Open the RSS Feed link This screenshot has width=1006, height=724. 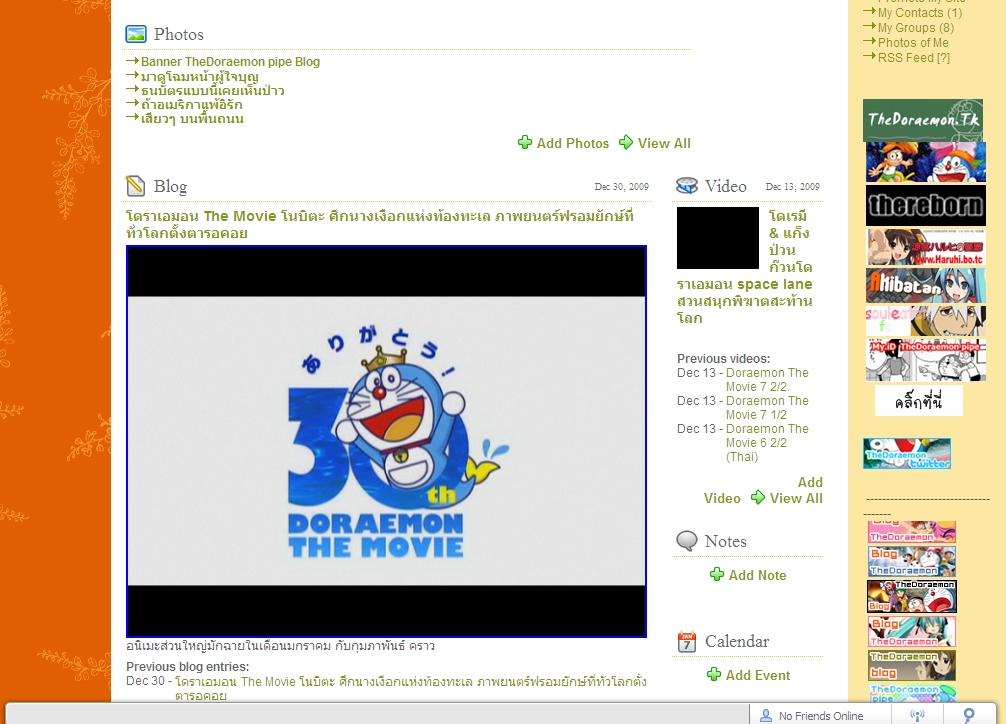(x=914, y=58)
